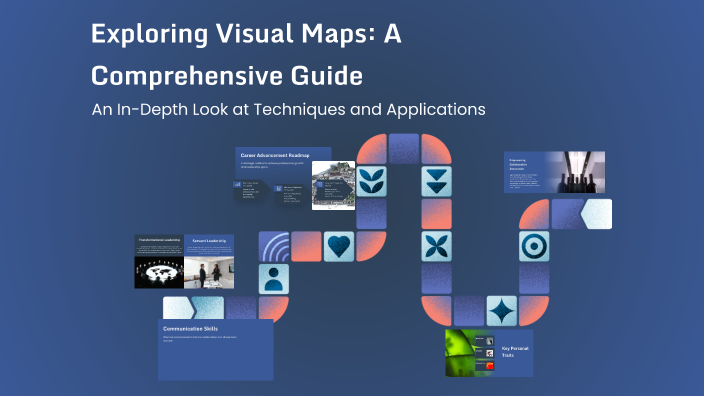704x396 pixels.
Task: Open the Career Advancement Roadmap slide
Action: click(x=295, y=178)
